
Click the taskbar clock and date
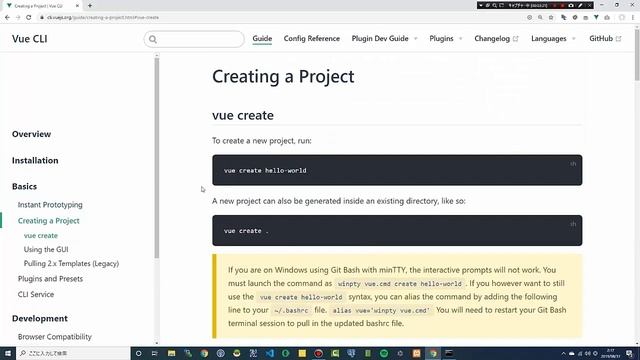[x=611, y=353]
